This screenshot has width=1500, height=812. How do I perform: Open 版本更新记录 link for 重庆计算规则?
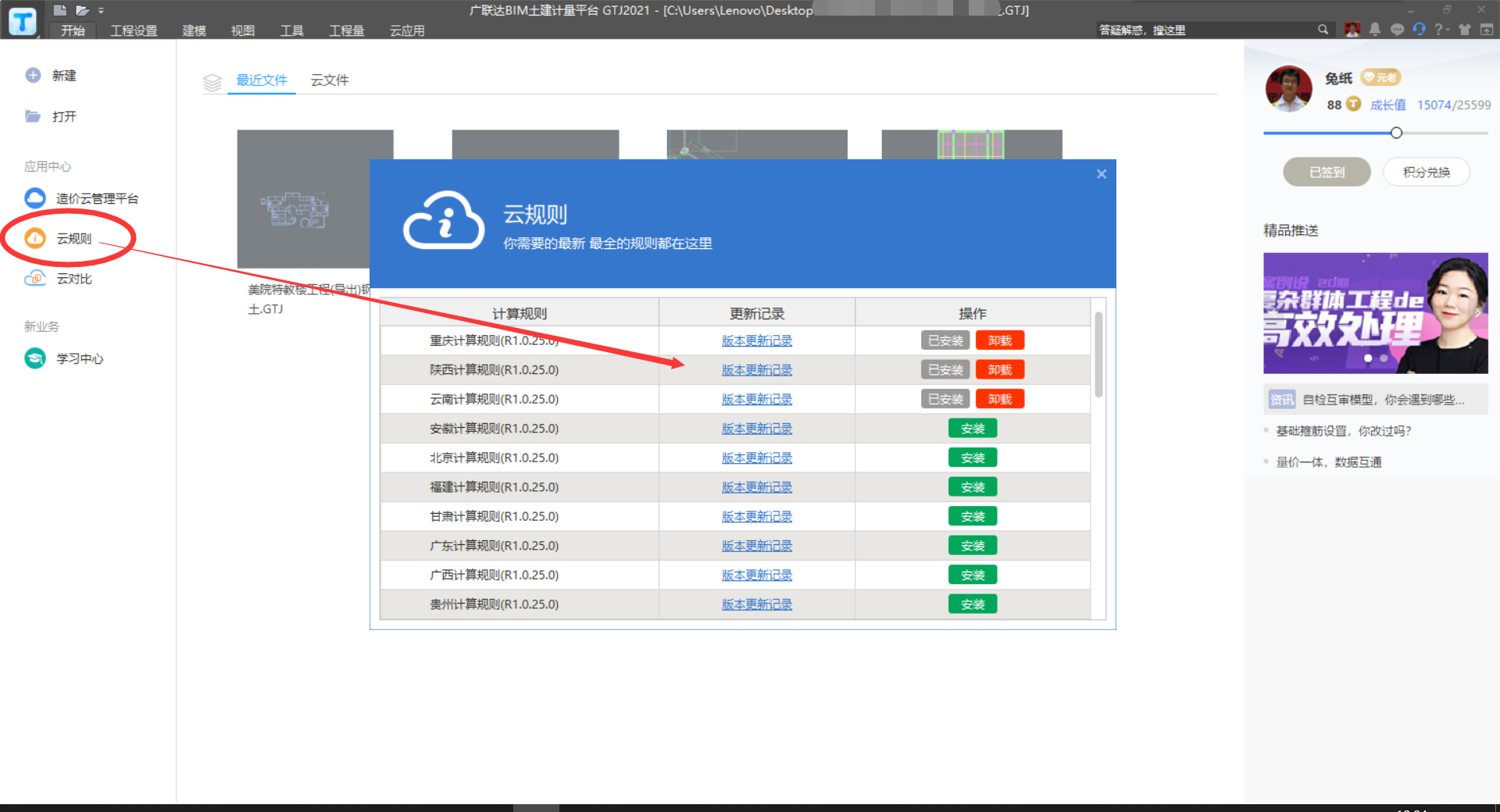(756, 340)
